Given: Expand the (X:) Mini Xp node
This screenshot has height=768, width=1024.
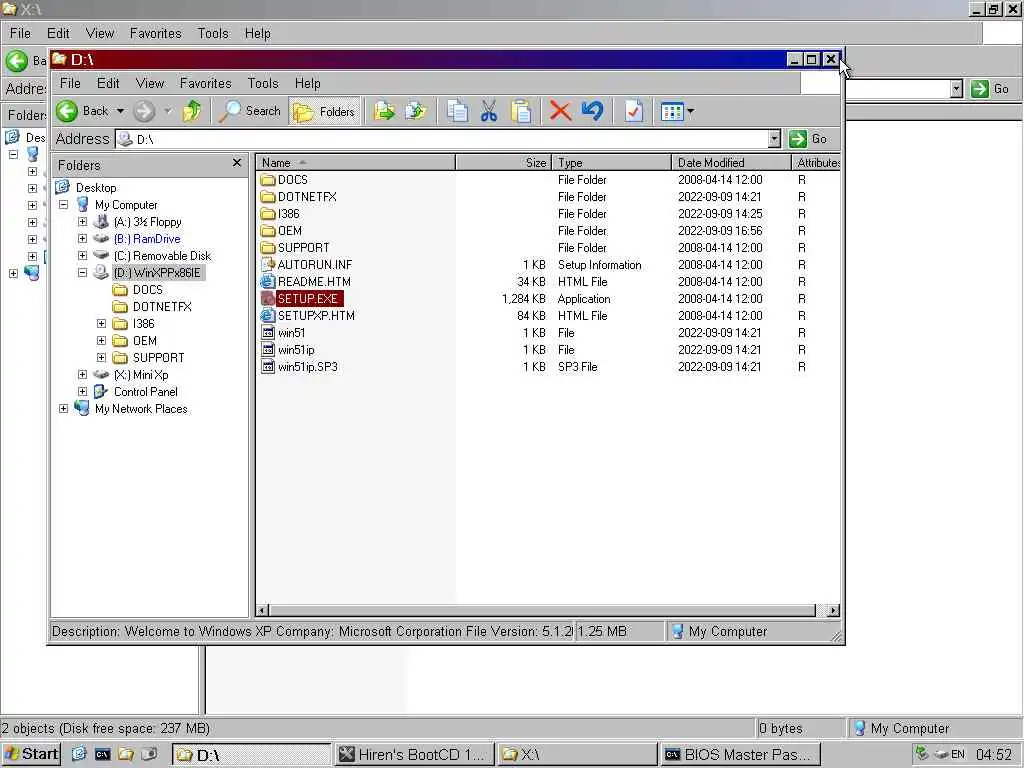Looking at the screenshot, I should (82, 374).
